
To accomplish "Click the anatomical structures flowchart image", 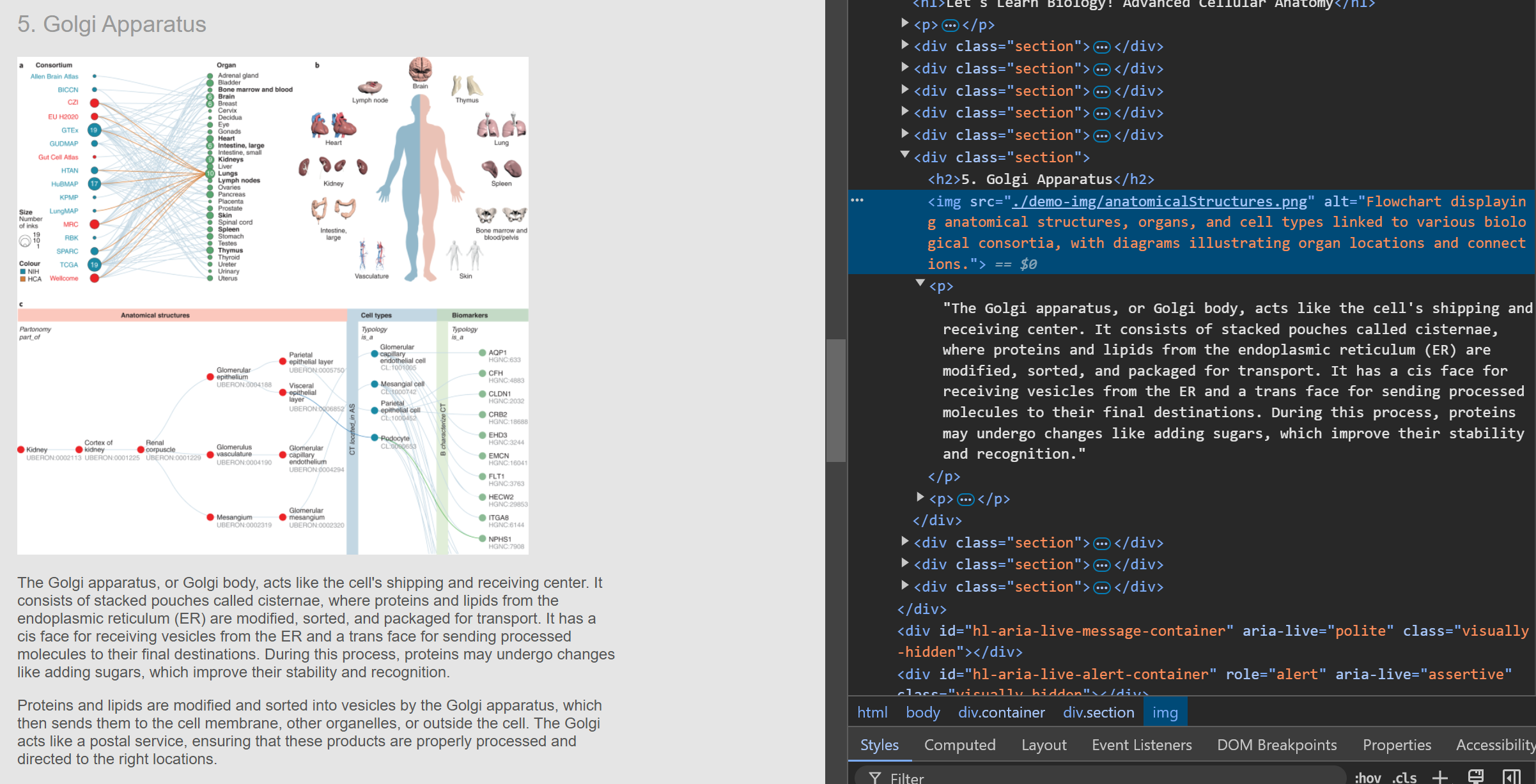I will point(273,305).
